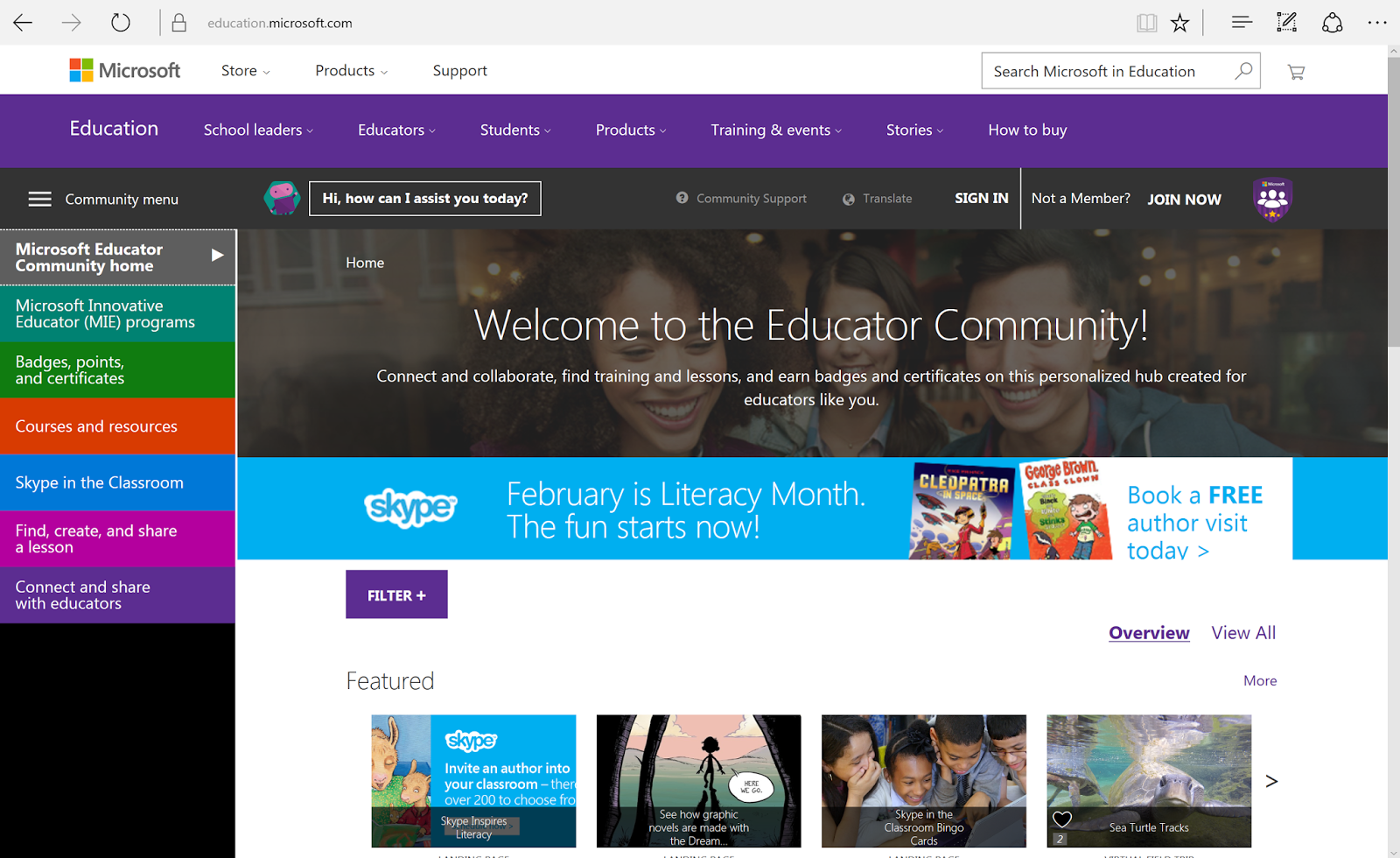
Task: Like Sea Turtle Tracks with heart icon
Action: [x=1062, y=819]
